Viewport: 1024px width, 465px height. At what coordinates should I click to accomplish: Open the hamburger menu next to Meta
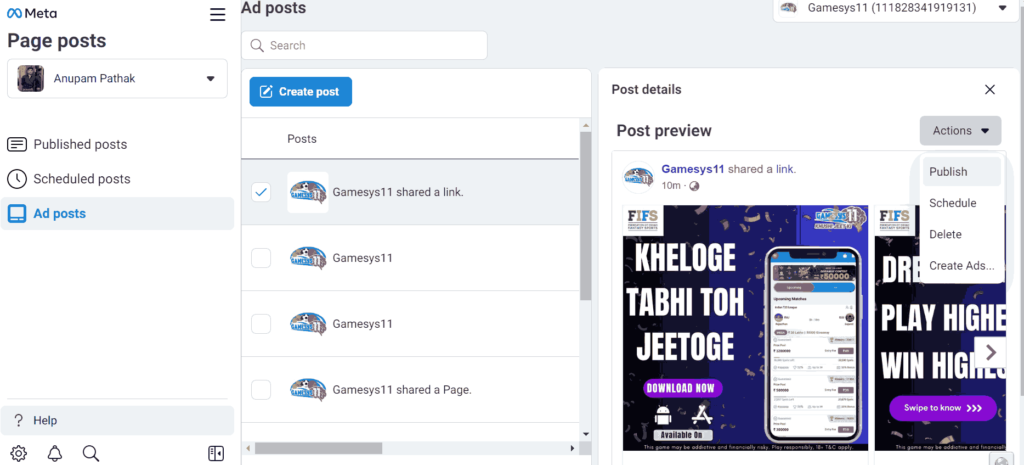click(x=217, y=14)
